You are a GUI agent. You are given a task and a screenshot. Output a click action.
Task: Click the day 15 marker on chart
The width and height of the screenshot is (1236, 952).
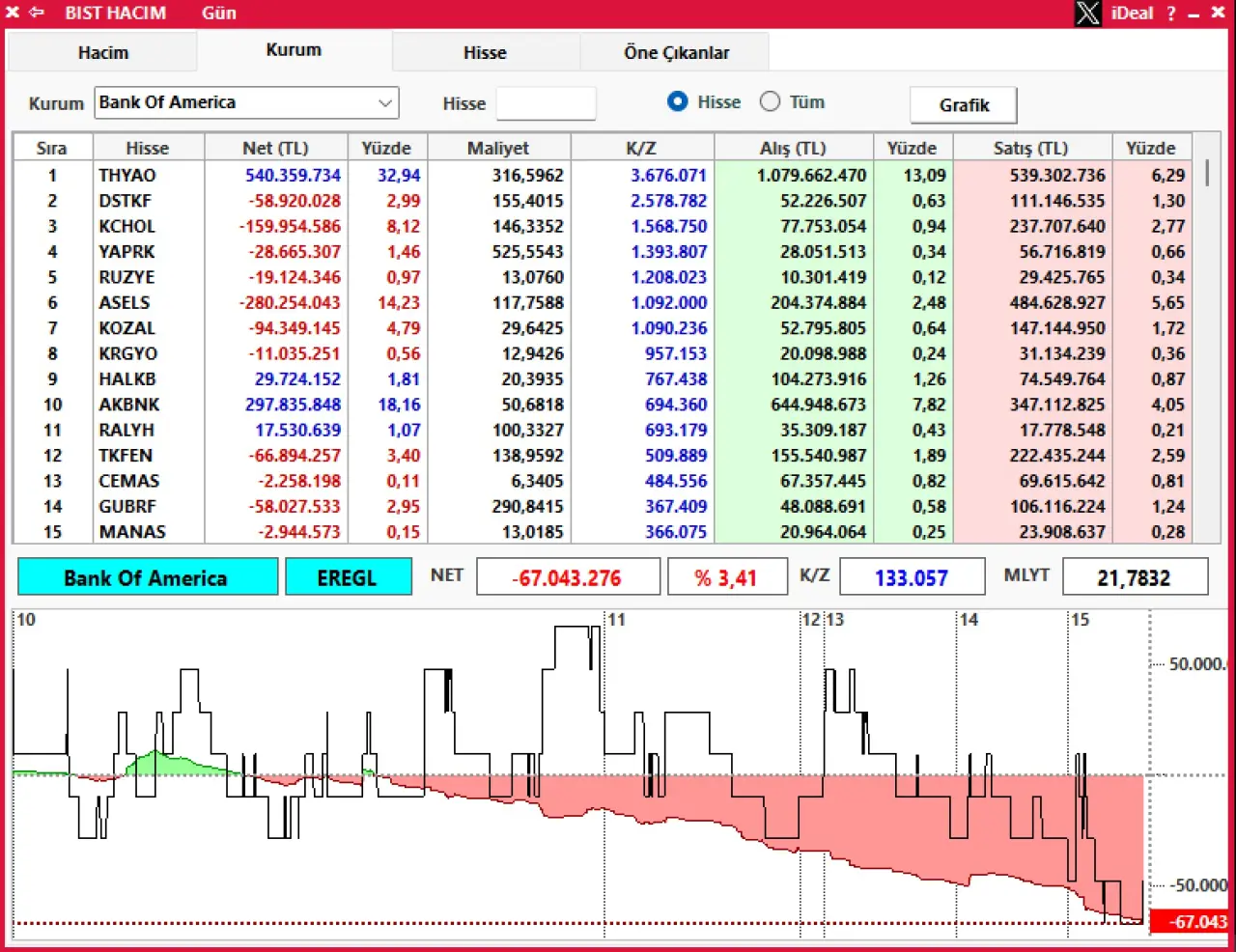click(x=1080, y=620)
